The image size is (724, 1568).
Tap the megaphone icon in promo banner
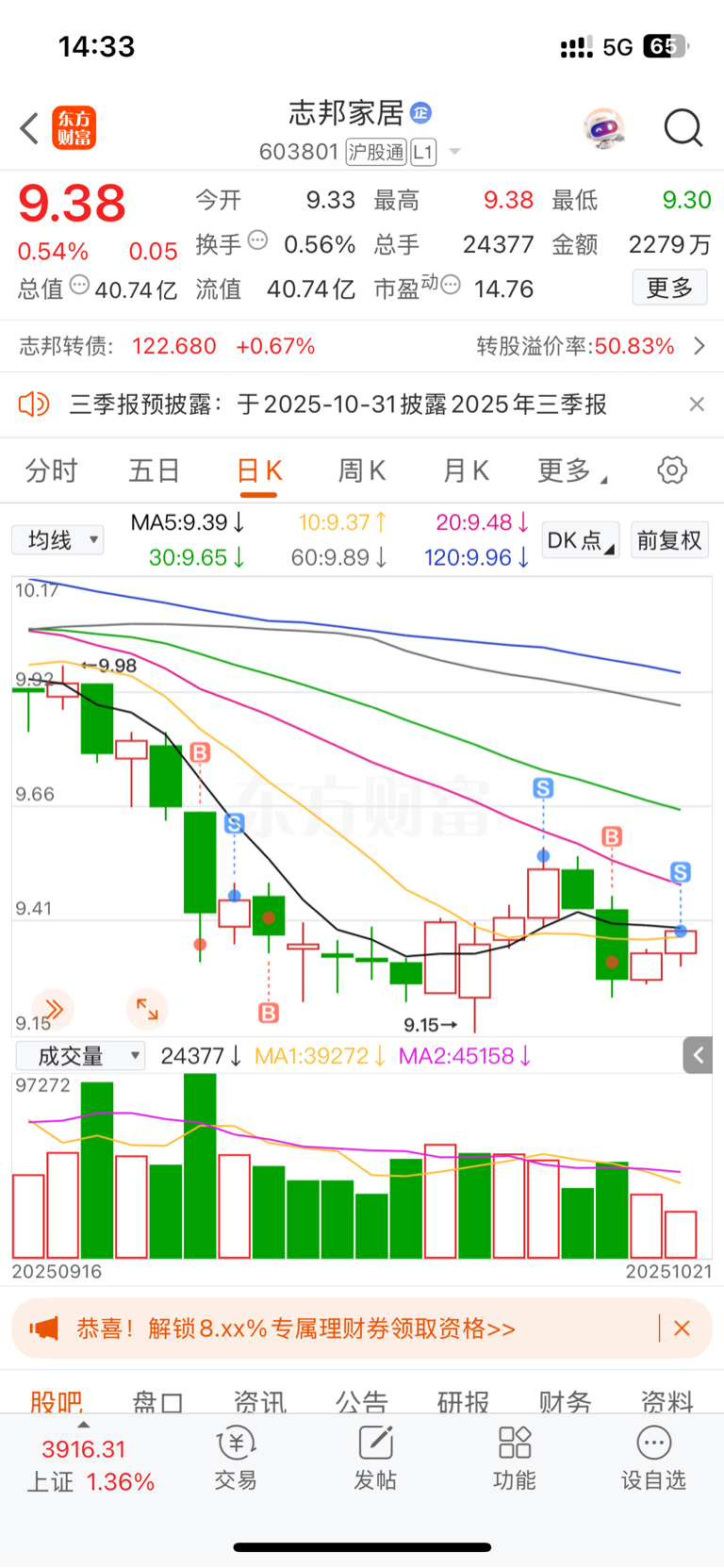click(x=44, y=1329)
